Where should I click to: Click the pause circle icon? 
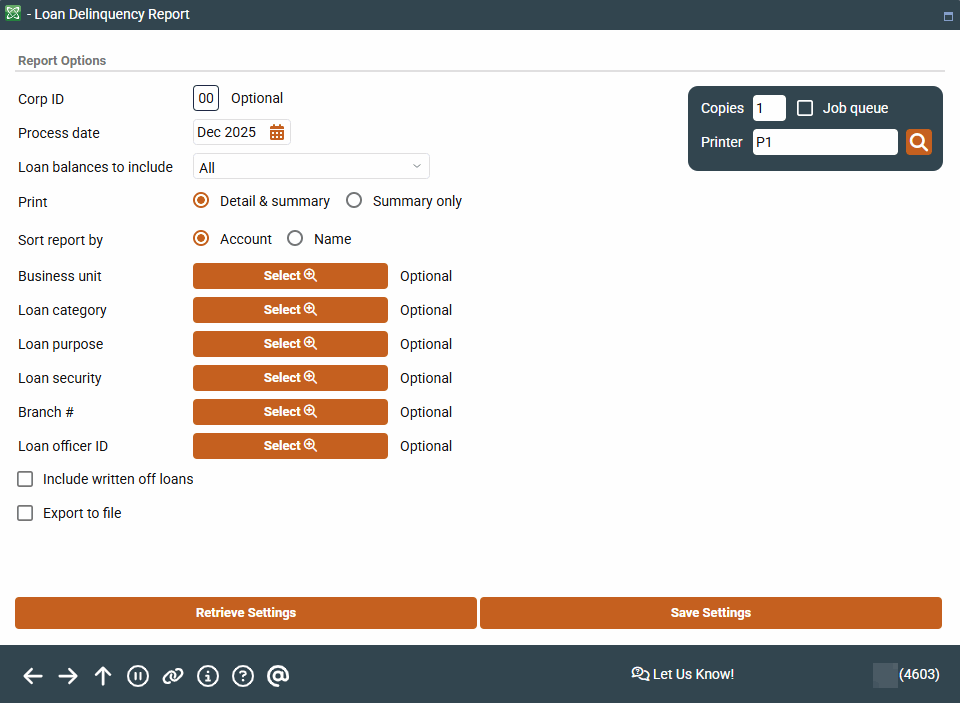(138, 676)
